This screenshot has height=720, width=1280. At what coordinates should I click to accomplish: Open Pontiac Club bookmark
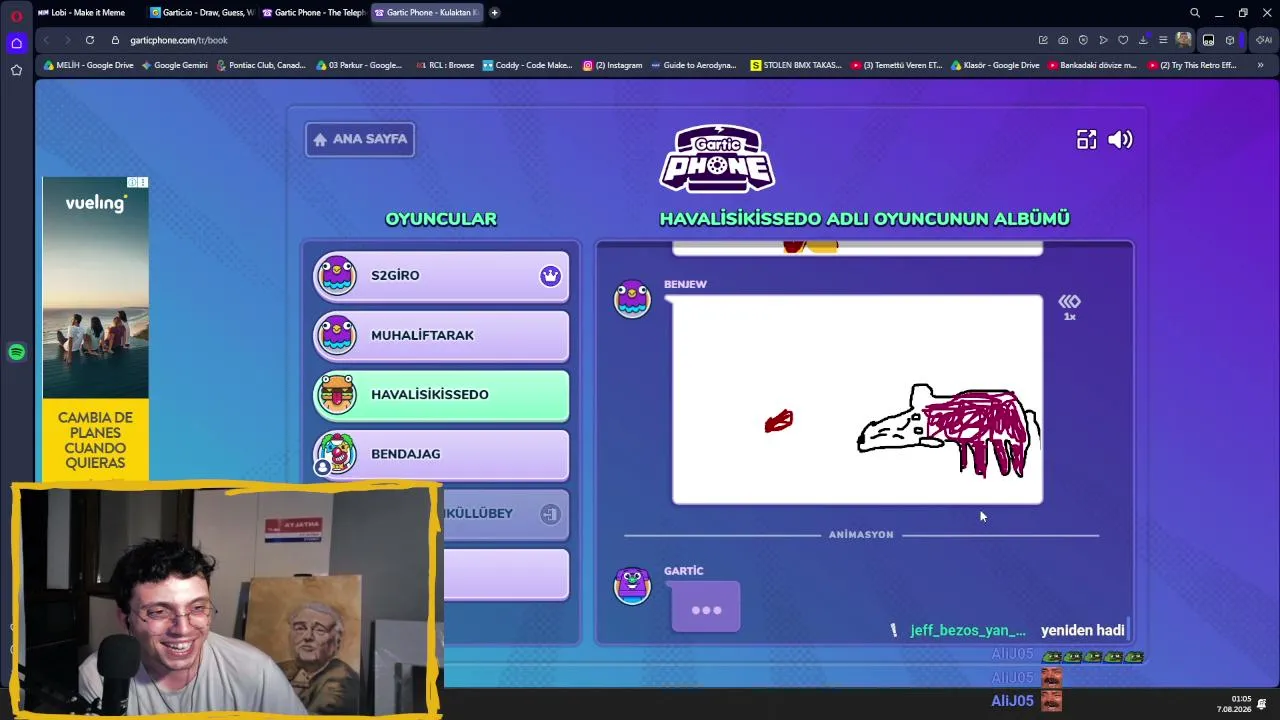pos(261,65)
